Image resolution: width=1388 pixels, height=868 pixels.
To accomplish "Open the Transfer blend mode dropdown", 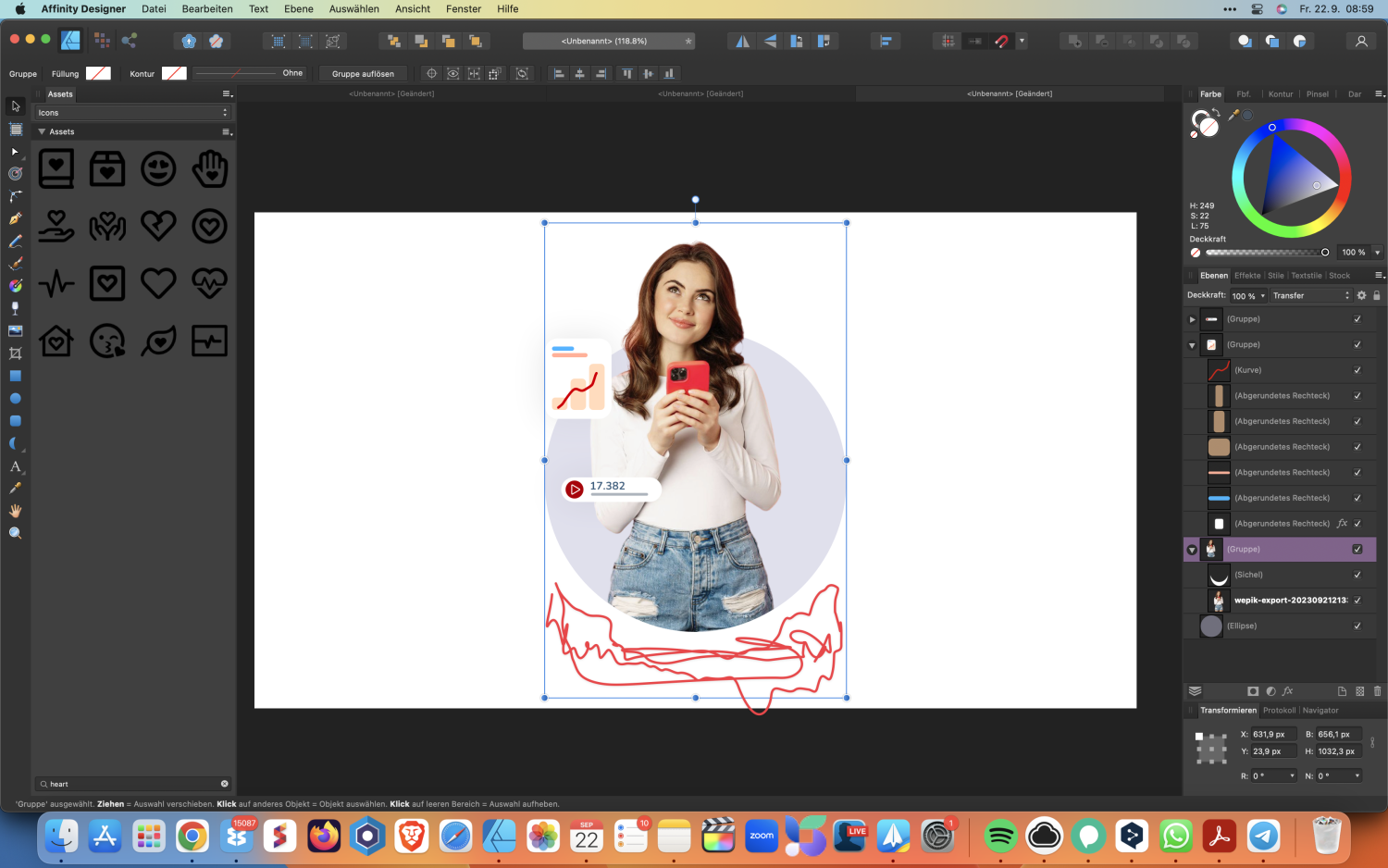I will coord(1310,296).
